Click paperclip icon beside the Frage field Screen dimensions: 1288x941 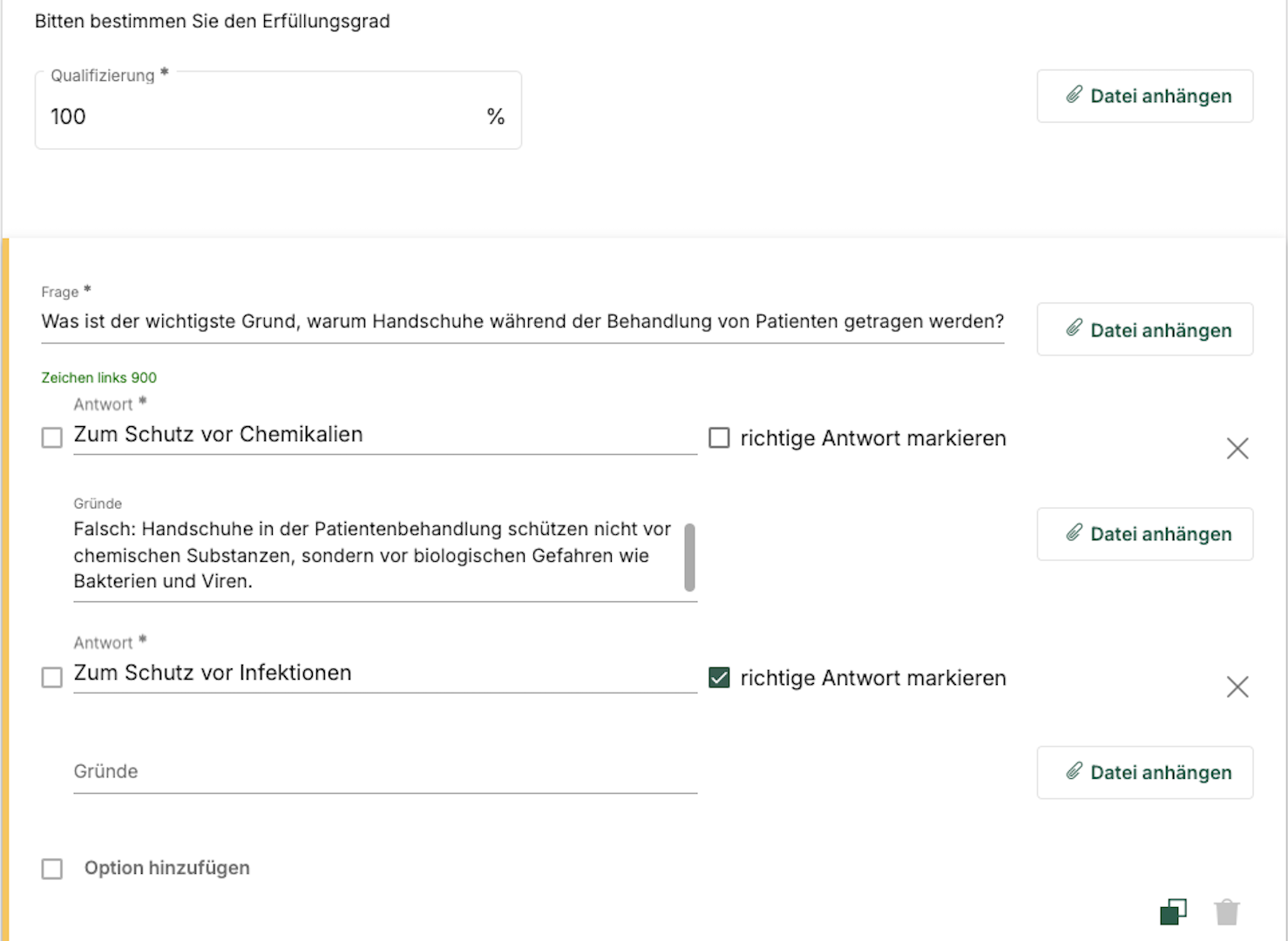tap(1074, 328)
